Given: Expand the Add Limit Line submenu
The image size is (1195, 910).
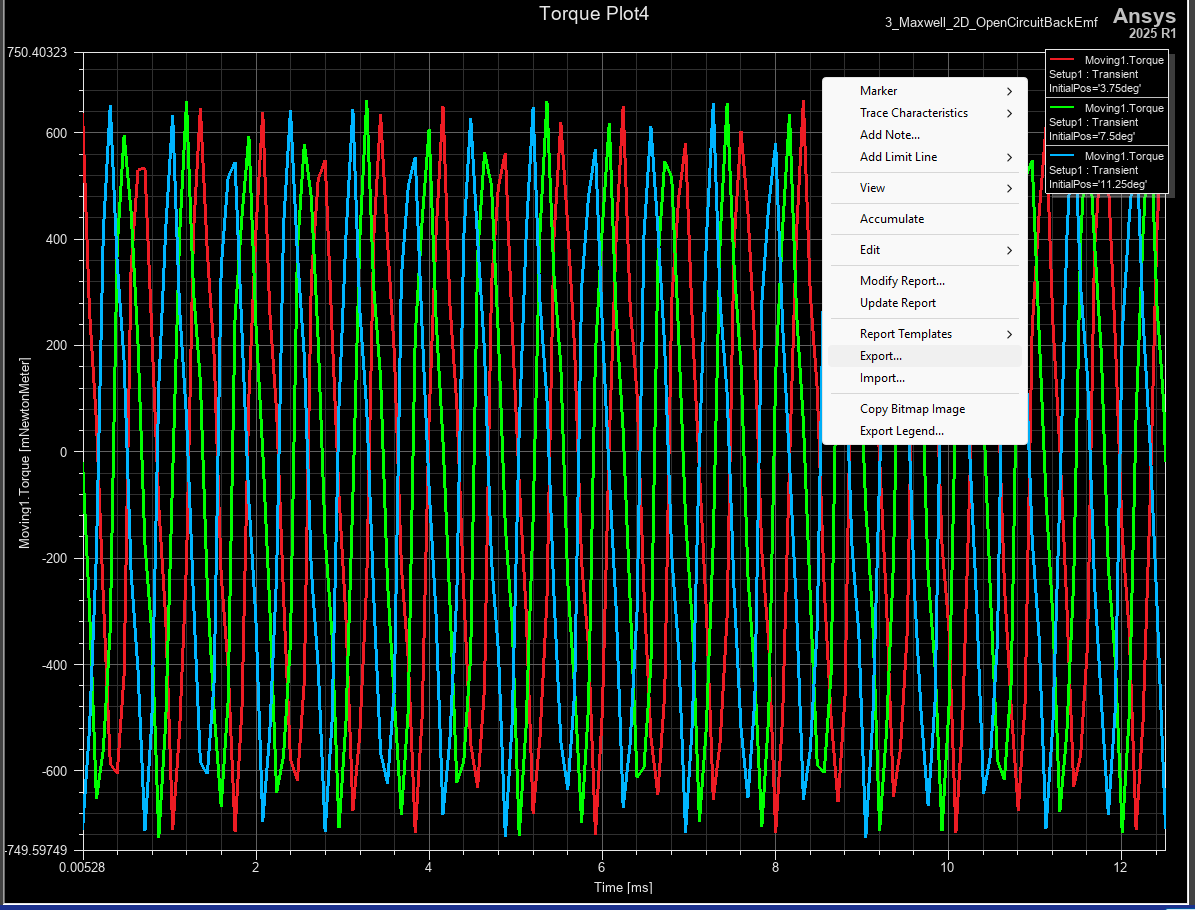Looking at the screenshot, I should [898, 157].
